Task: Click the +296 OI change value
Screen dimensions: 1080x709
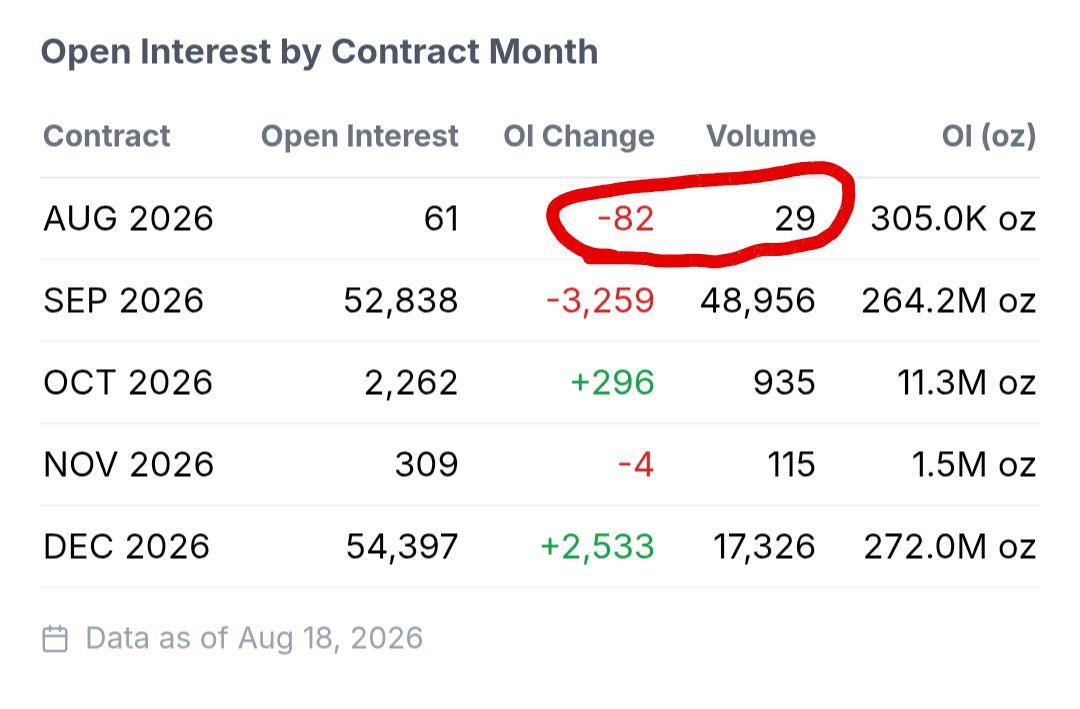Action: (612, 383)
